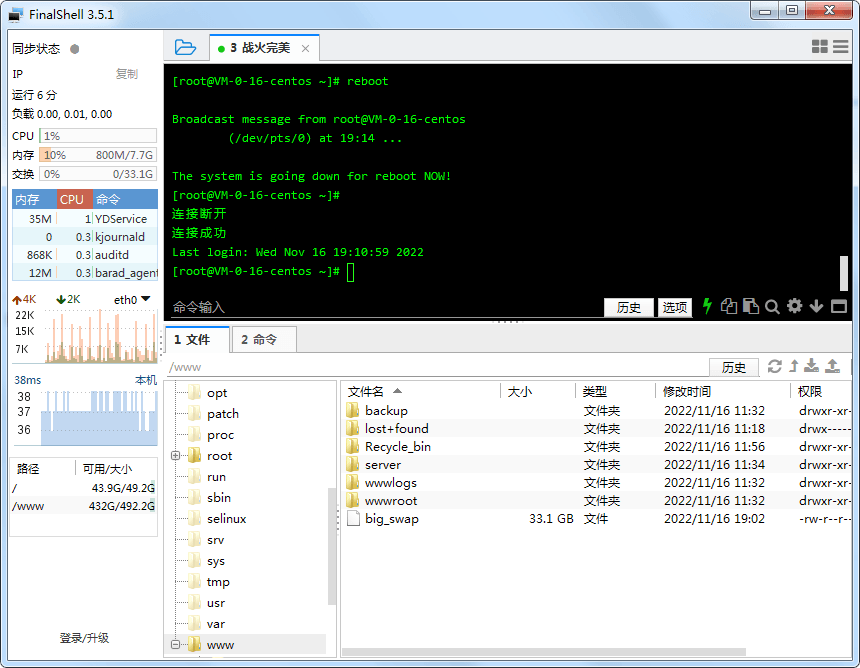Click the lightning quick command icon

[x=707, y=306]
